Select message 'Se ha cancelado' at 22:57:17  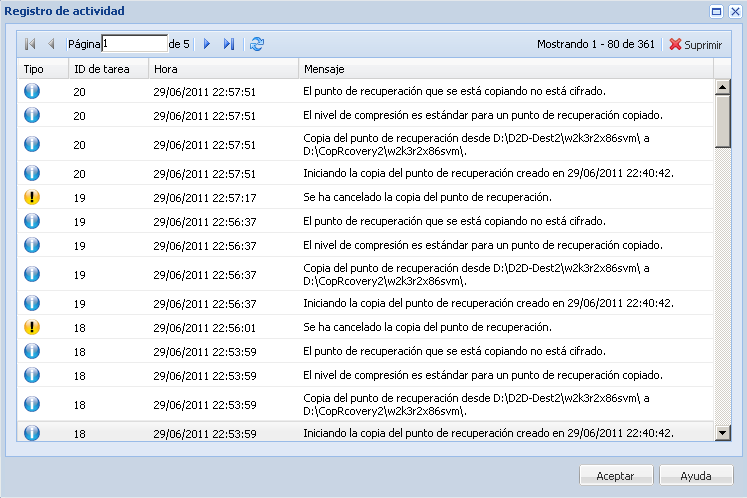(x=427, y=197)
